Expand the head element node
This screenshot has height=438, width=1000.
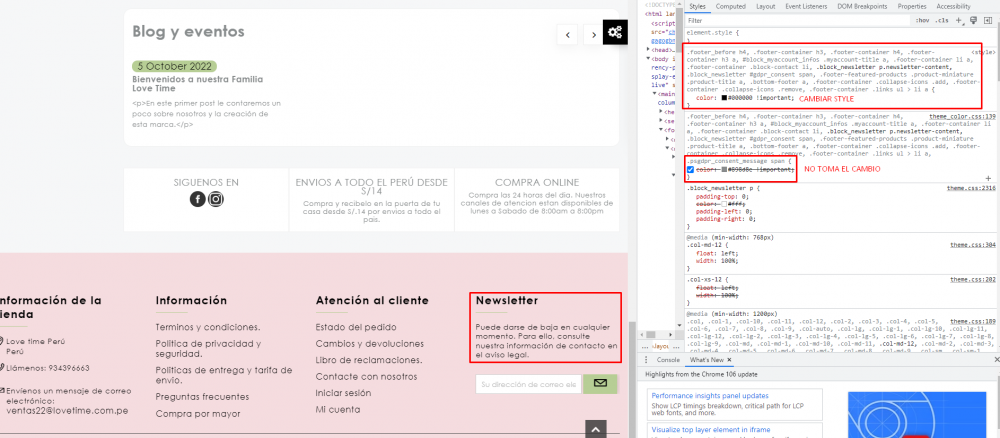pyautogui.click(x=649, y=49)
